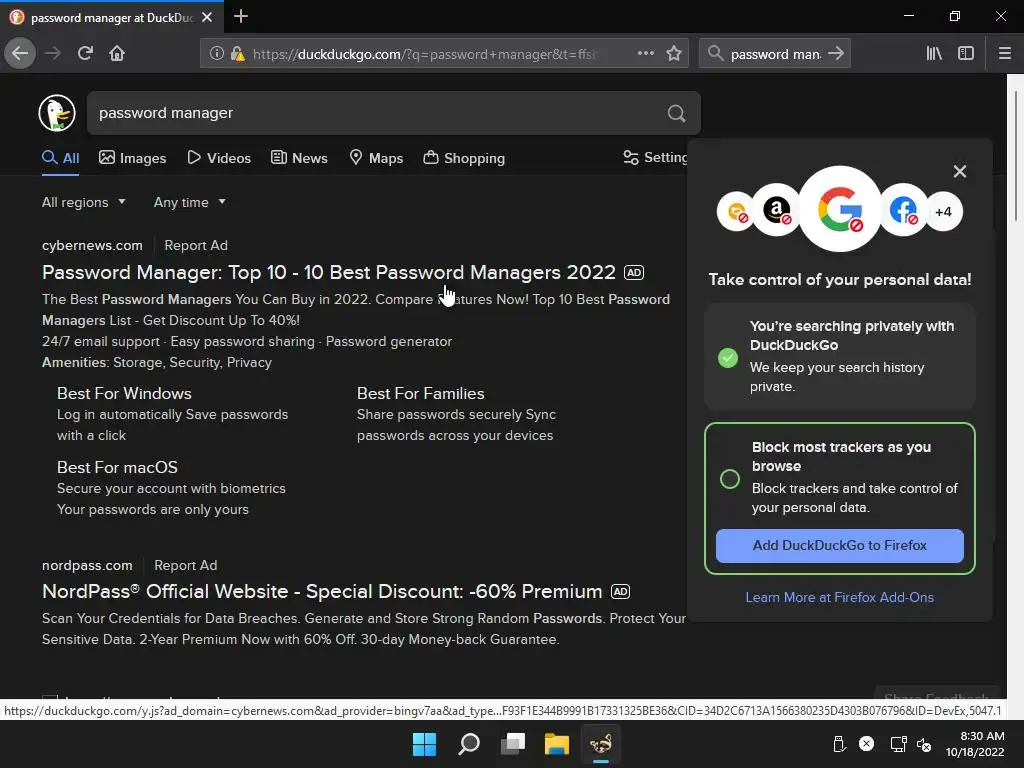Click the Firefox toolbar search box
Image resolution: width=1024 pixels, height=768 pixels.
(775, 54)
